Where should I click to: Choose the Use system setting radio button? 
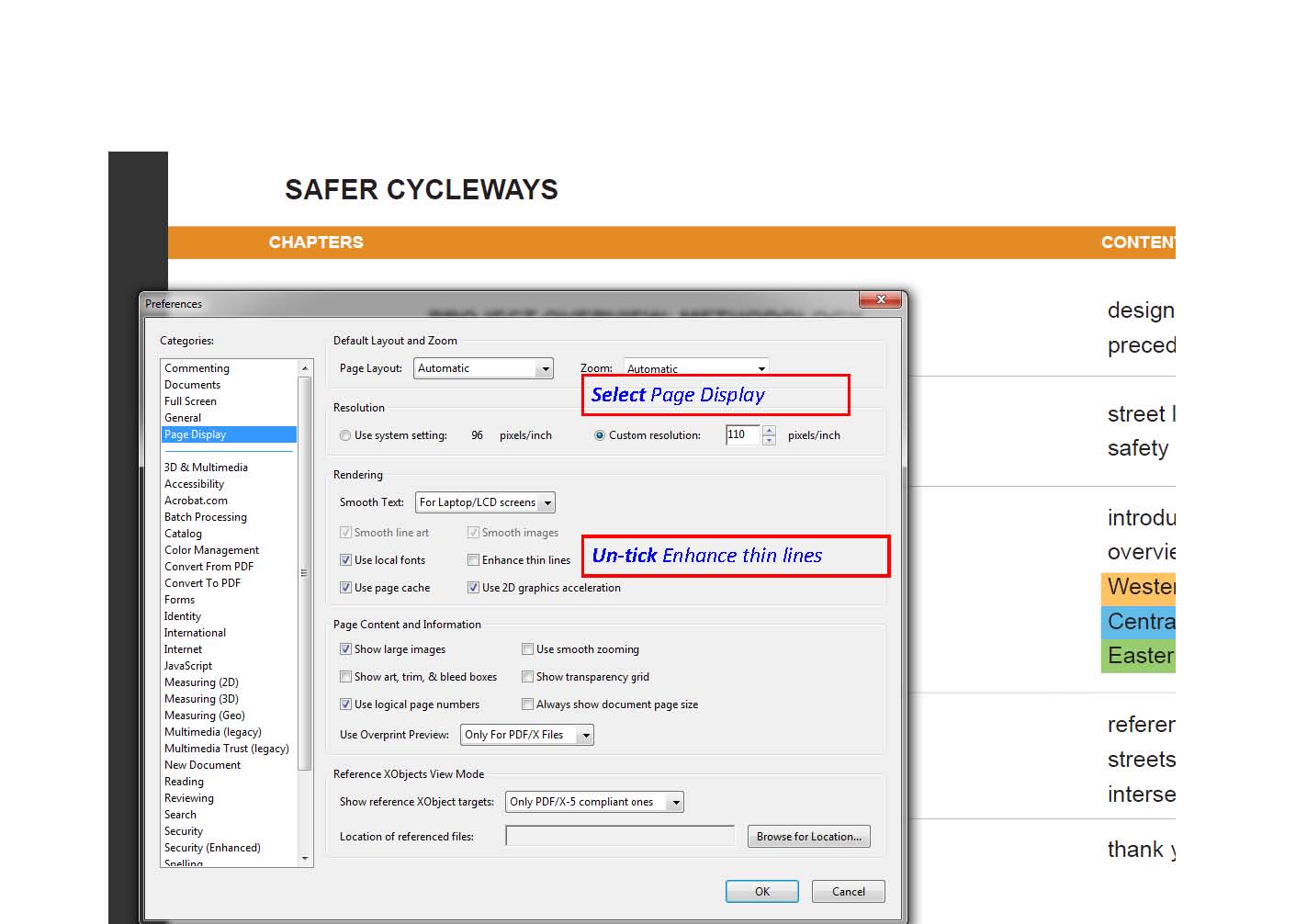pyautogui.click(x=345, y=435)
